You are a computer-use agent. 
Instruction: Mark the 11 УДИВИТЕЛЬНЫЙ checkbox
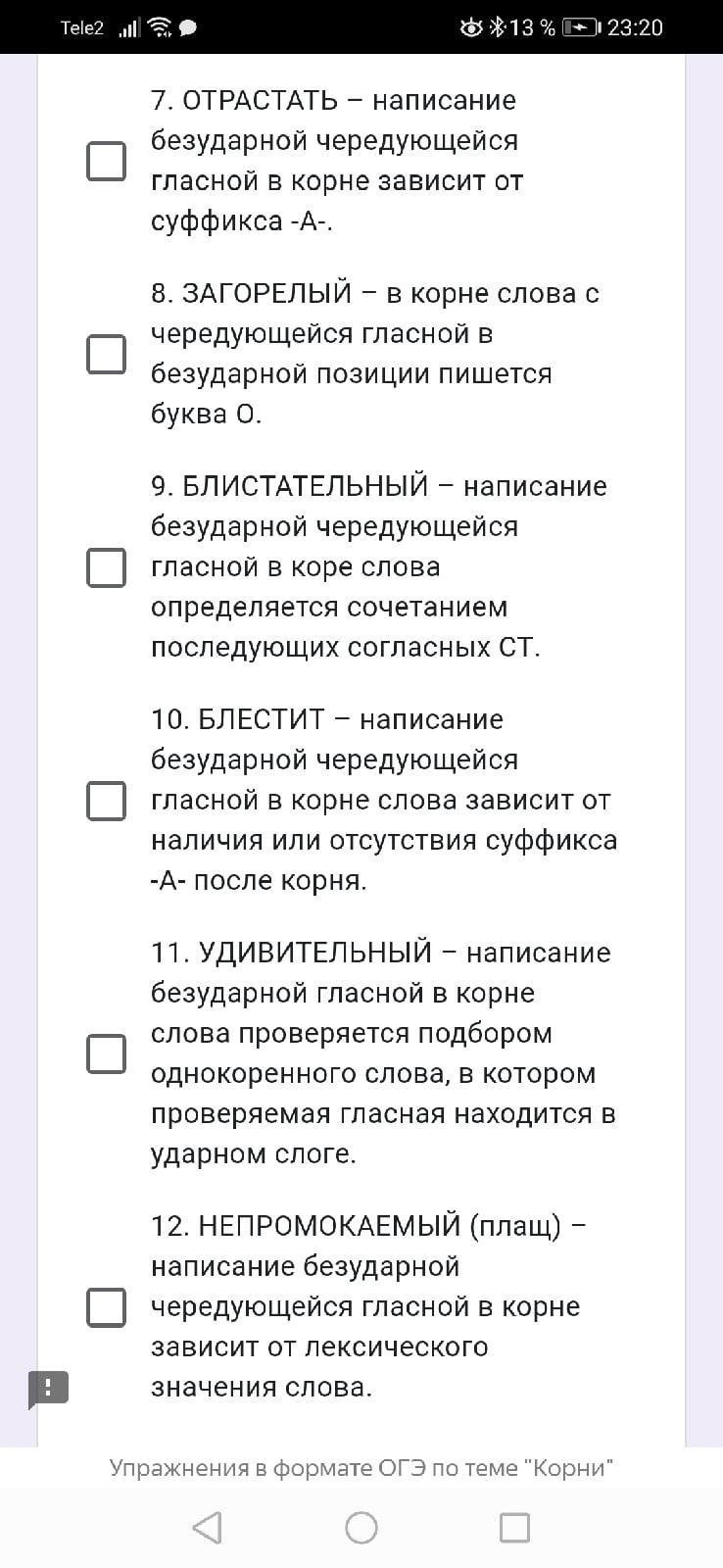pyautogui.click(x=107, y=1053)
